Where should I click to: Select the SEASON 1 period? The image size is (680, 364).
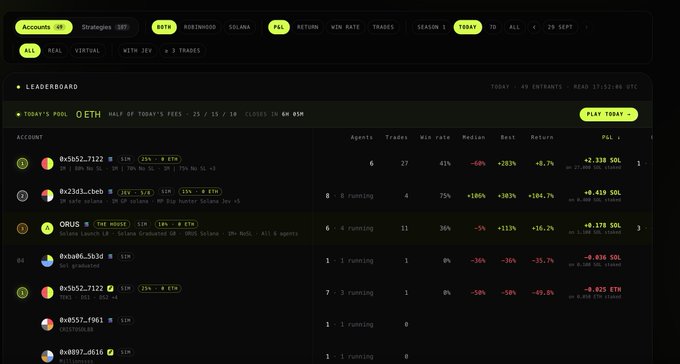pos(432,27)
